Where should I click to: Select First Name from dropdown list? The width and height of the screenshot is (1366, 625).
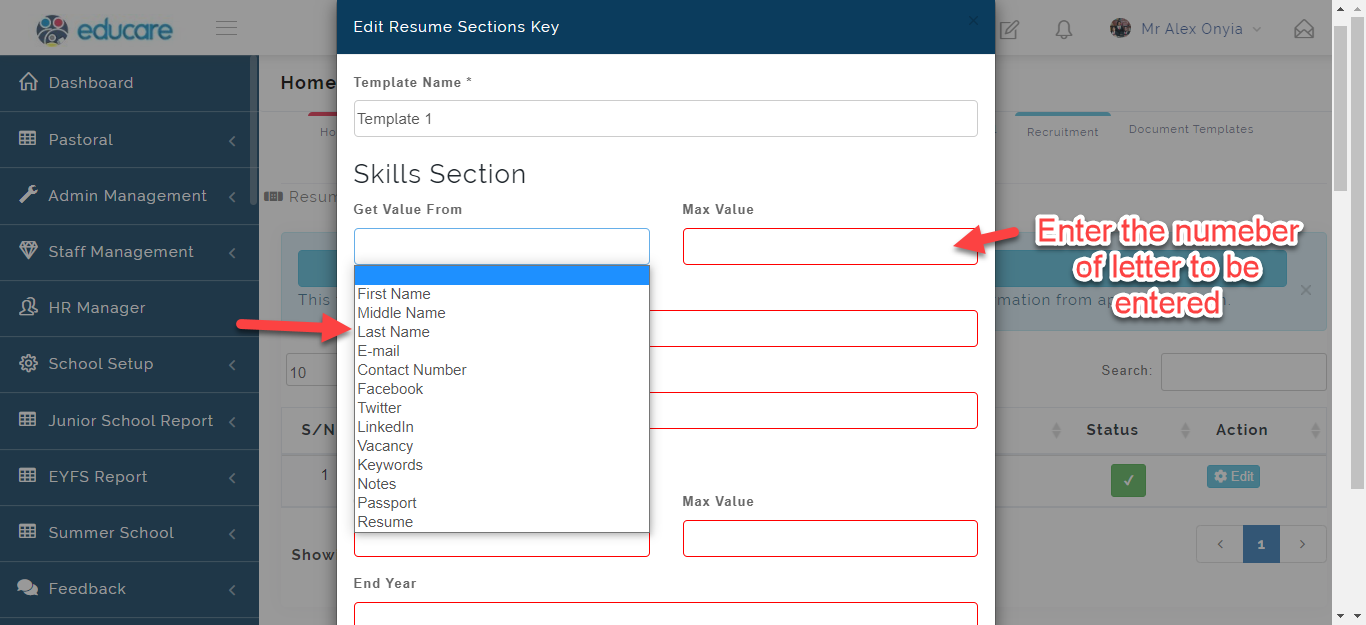[502, 294]
